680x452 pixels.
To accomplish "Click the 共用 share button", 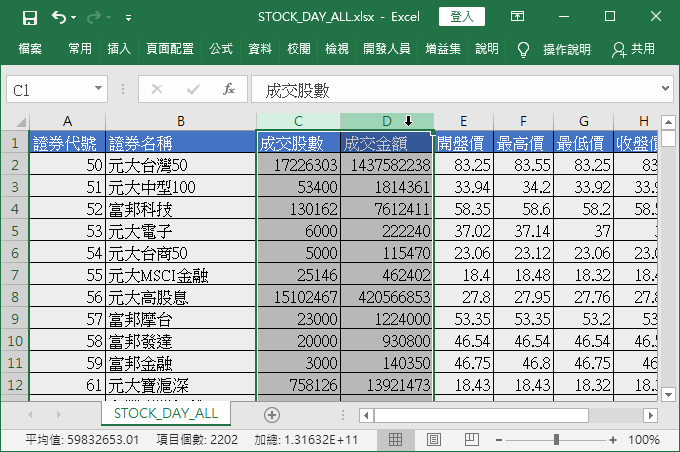I will pyautogui.click(x=634, y=49).
